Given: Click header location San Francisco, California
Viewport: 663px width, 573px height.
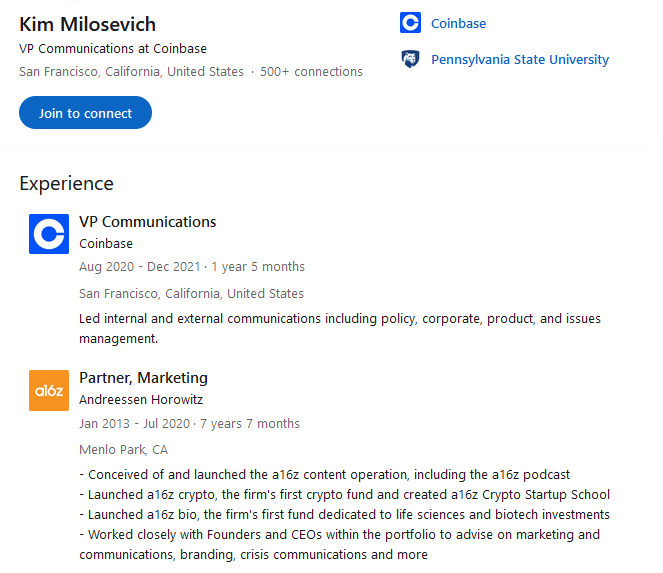Looking at the screenshot, I should 132,71.
